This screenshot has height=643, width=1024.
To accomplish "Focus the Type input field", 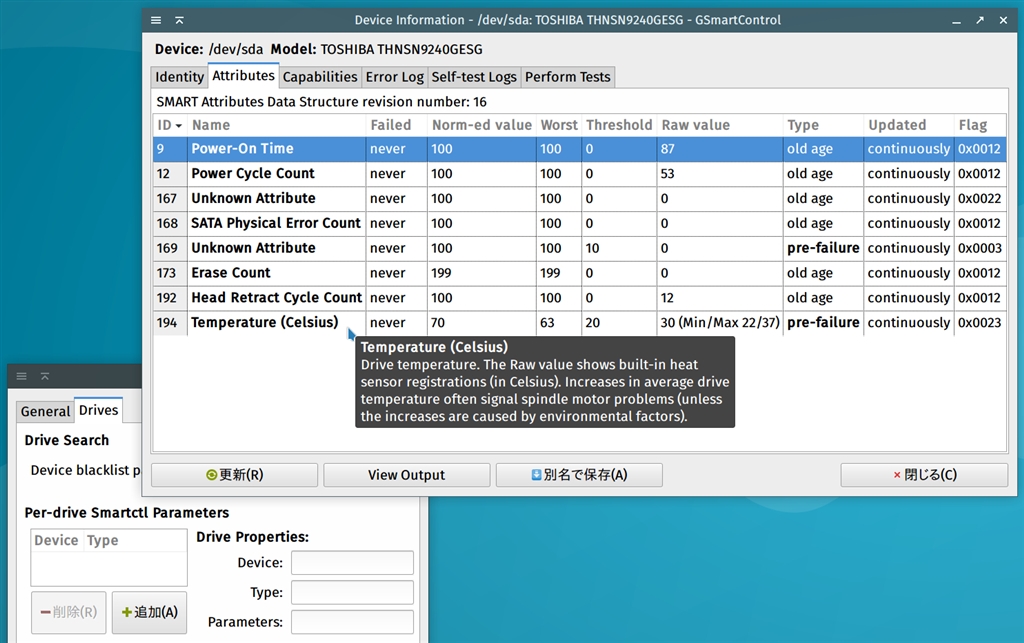I will (352, 593).
